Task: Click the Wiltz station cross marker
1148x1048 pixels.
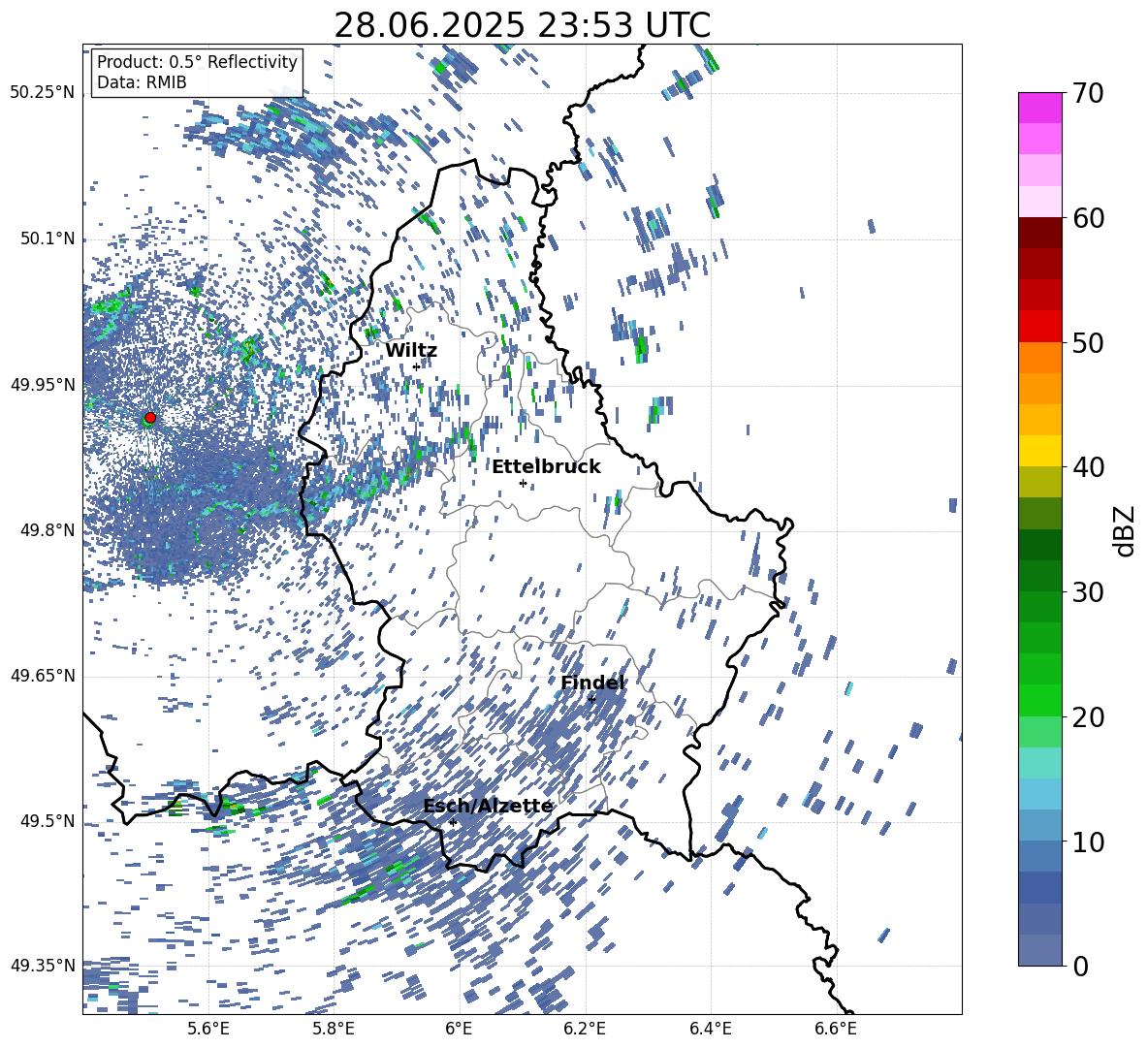Action: pos(417,367)
